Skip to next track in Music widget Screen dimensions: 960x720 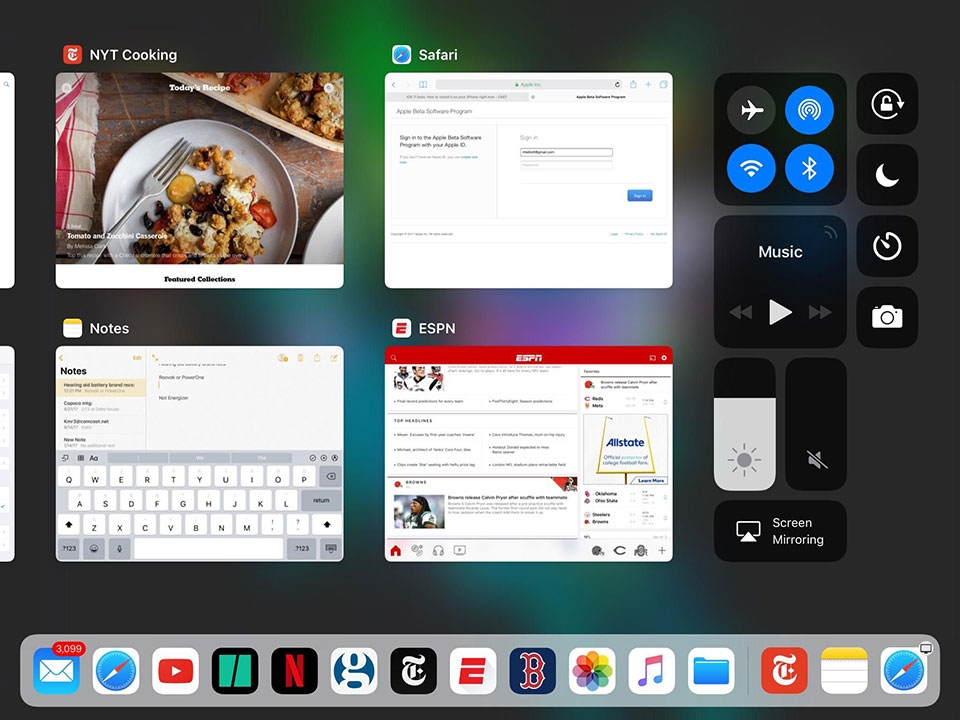tap(820, 312)
